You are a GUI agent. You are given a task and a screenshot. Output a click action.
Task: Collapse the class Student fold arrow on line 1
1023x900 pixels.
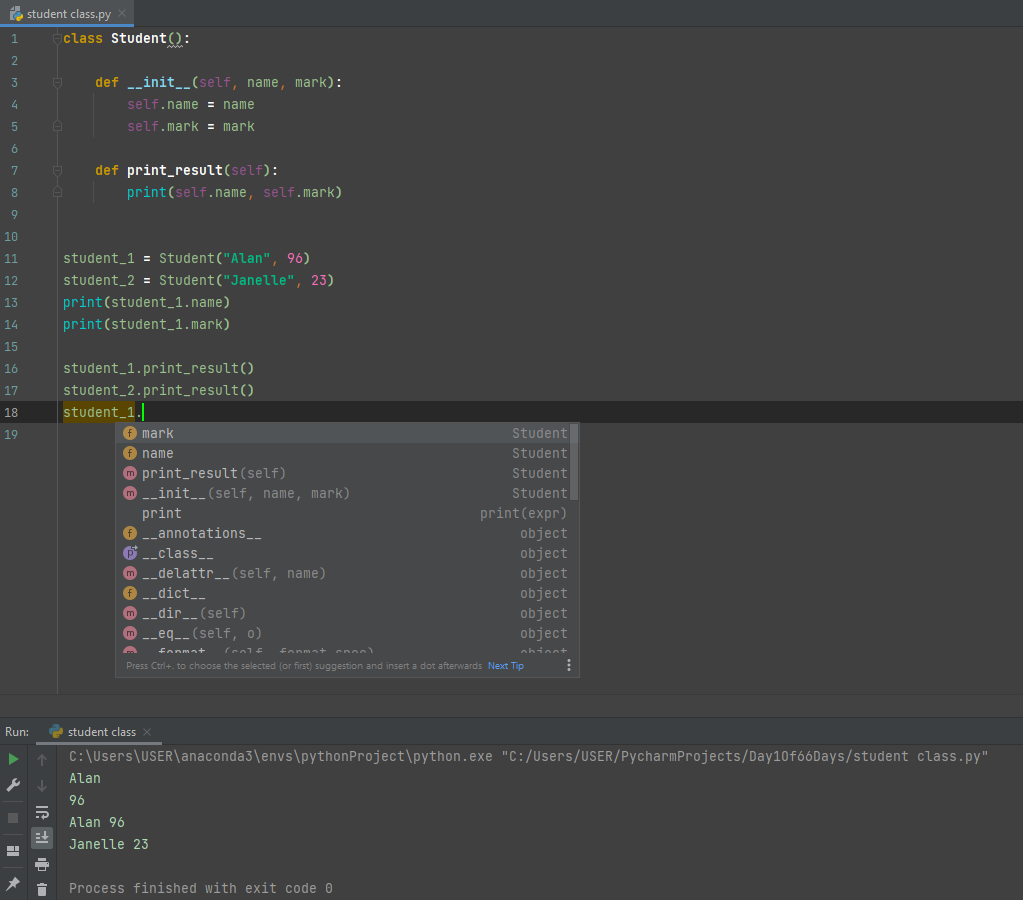[x=57, y=39]
